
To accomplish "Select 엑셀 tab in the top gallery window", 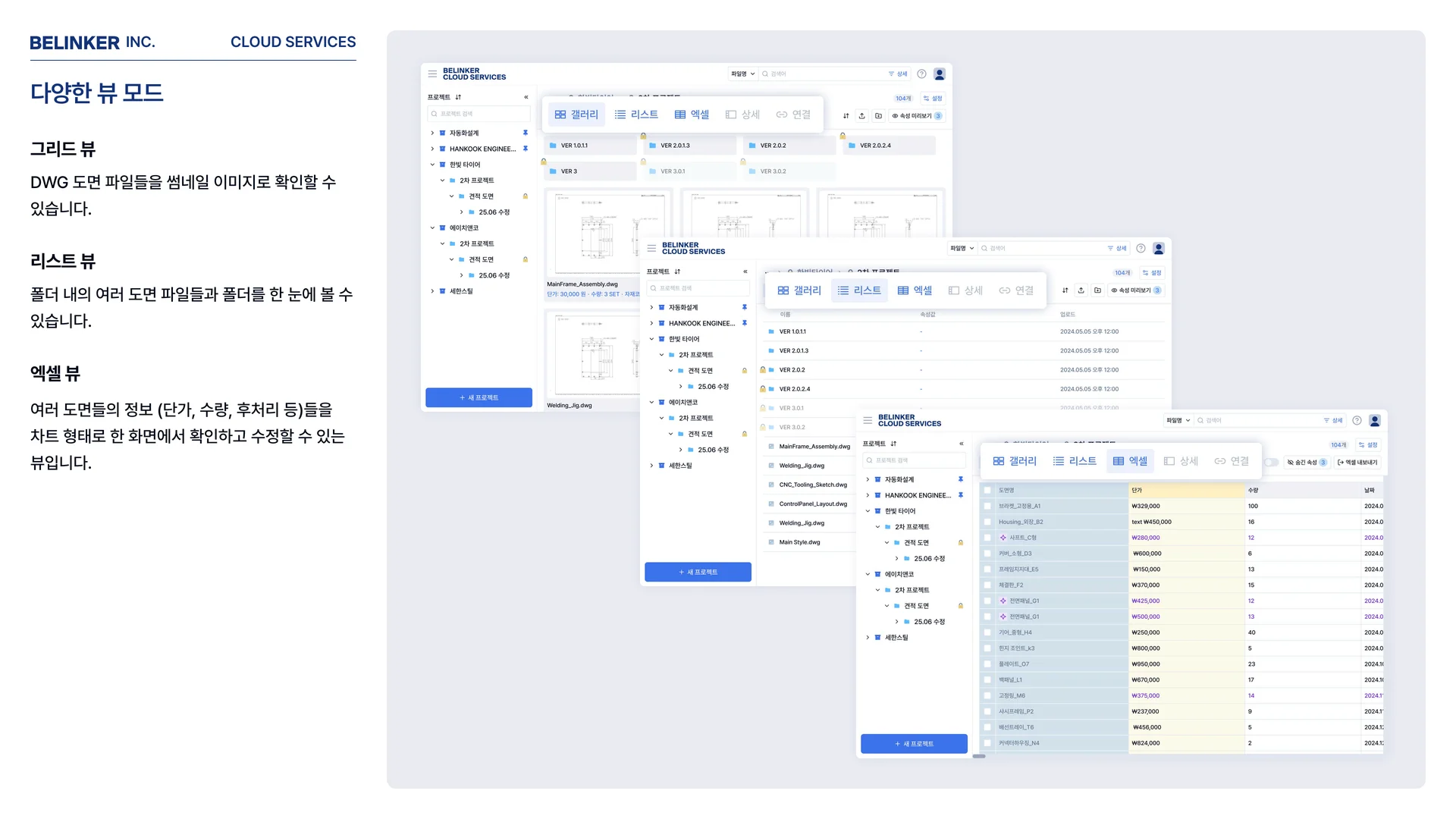I will [692, 115].
